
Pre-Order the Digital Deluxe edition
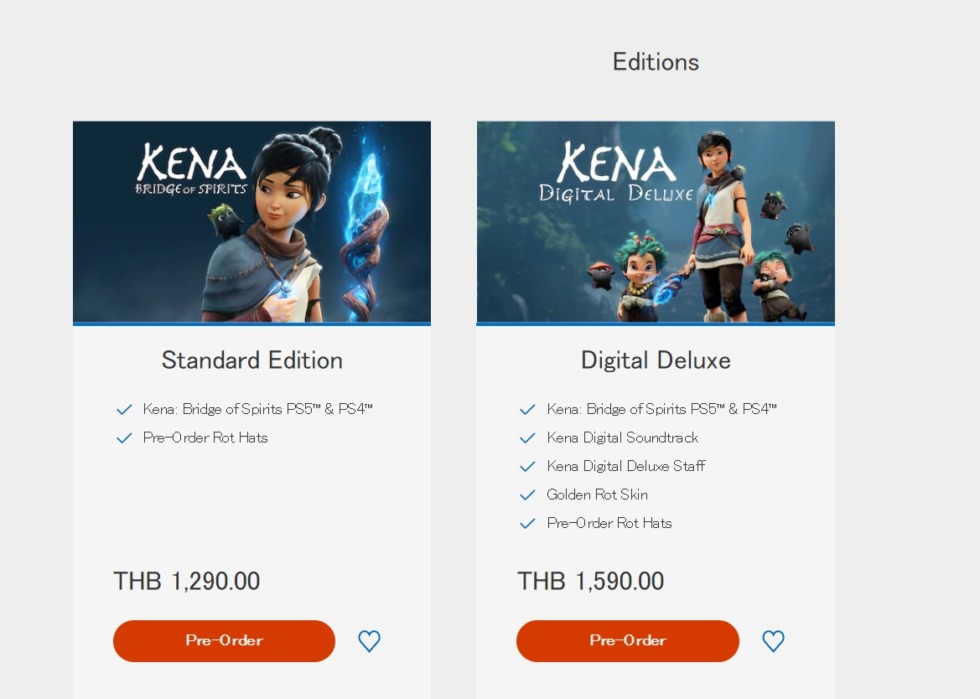point(627,641)
